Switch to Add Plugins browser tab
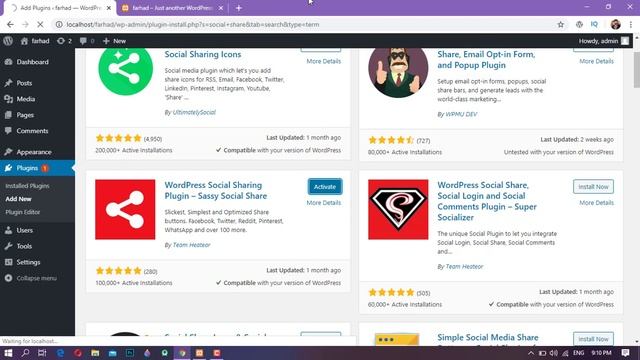Screen dimensions: 640x360 pyautogui.click(x=59, y=8)
